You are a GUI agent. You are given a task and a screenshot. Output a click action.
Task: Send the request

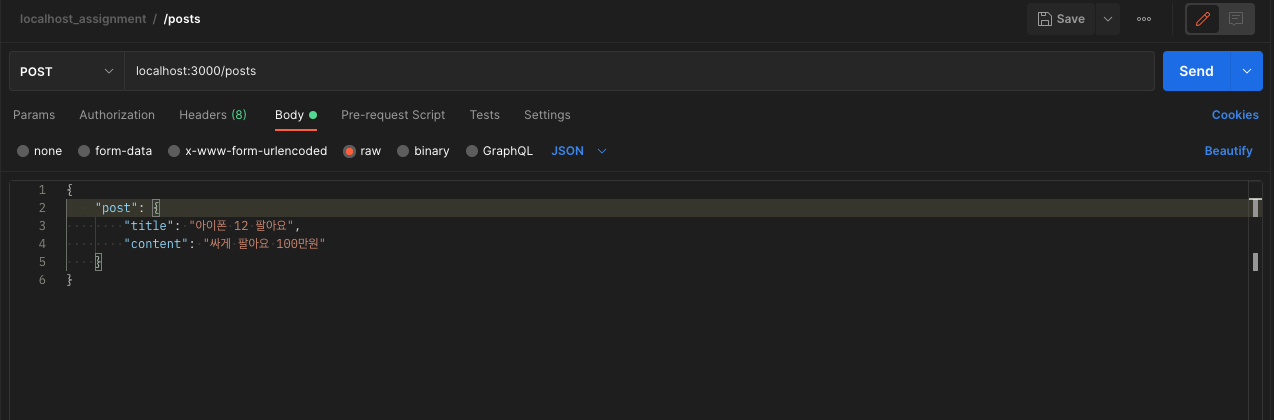pos(1196,71)
